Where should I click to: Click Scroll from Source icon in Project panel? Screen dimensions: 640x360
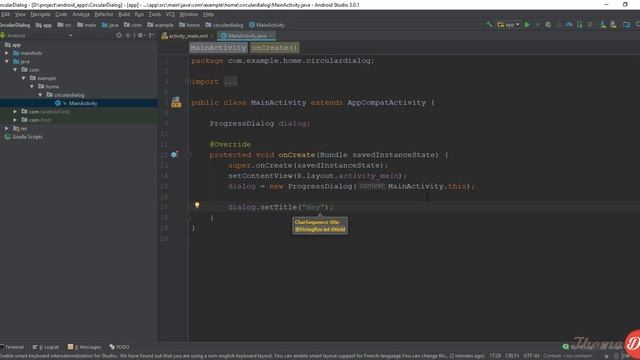(x=119, y=36)
